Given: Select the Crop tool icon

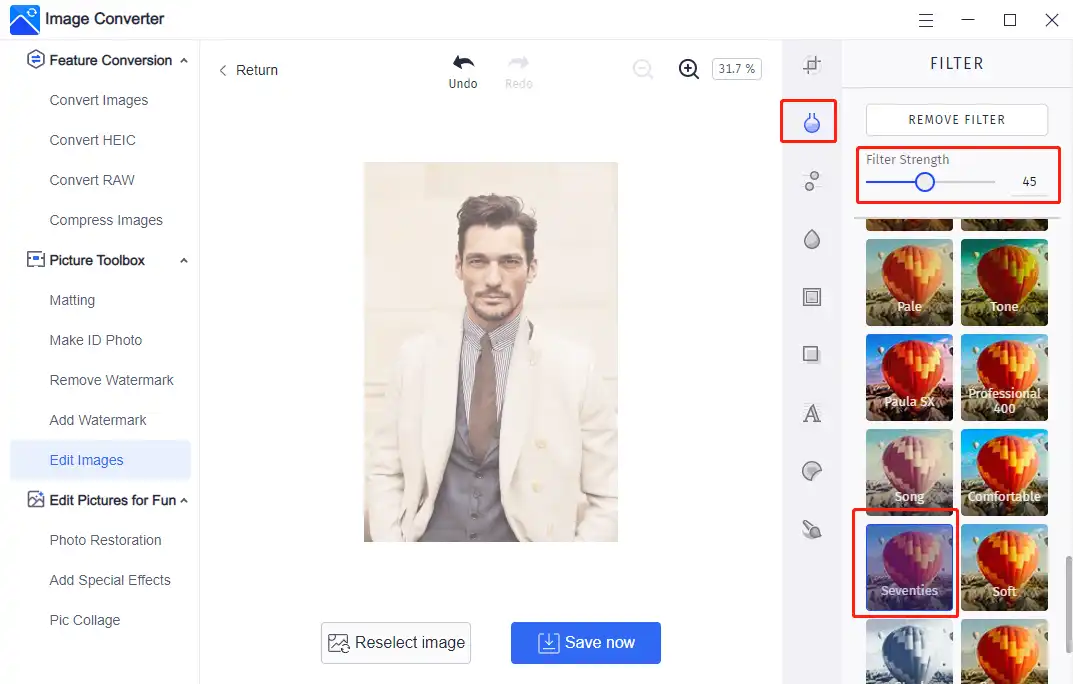Looking at the screenshot, I should [812, 65].
